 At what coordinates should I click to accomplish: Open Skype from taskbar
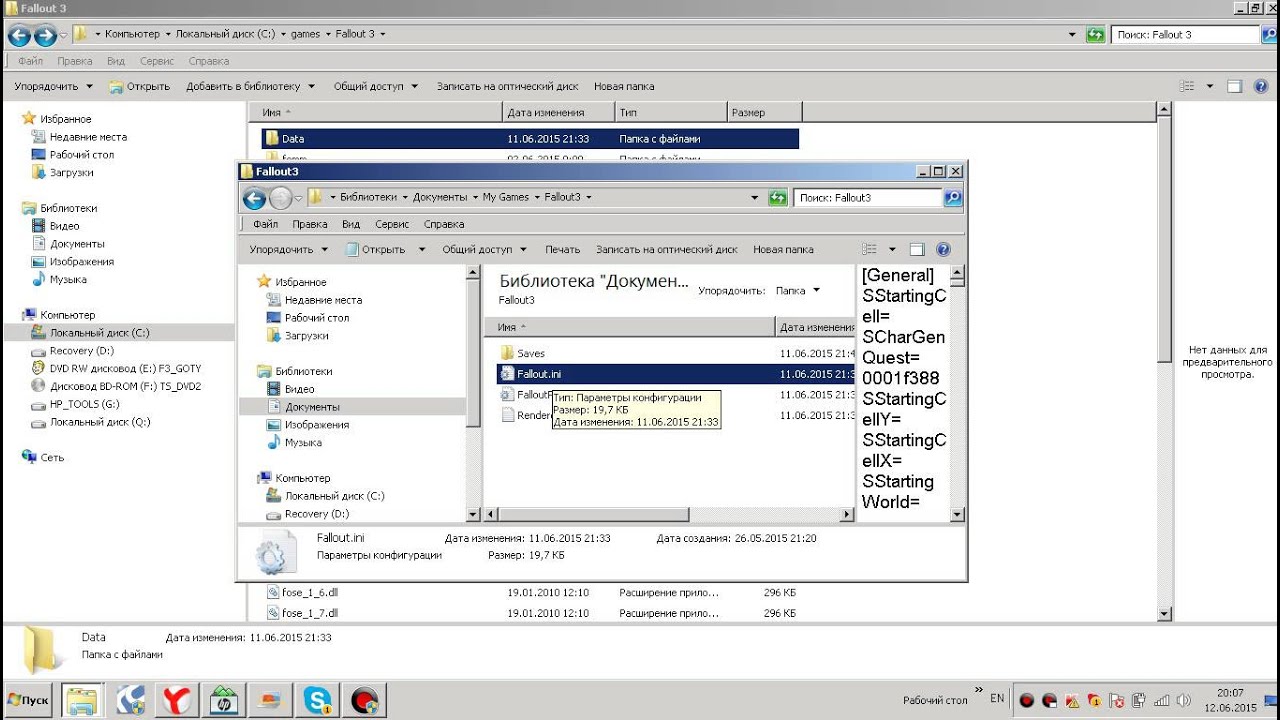coord(320,700)
